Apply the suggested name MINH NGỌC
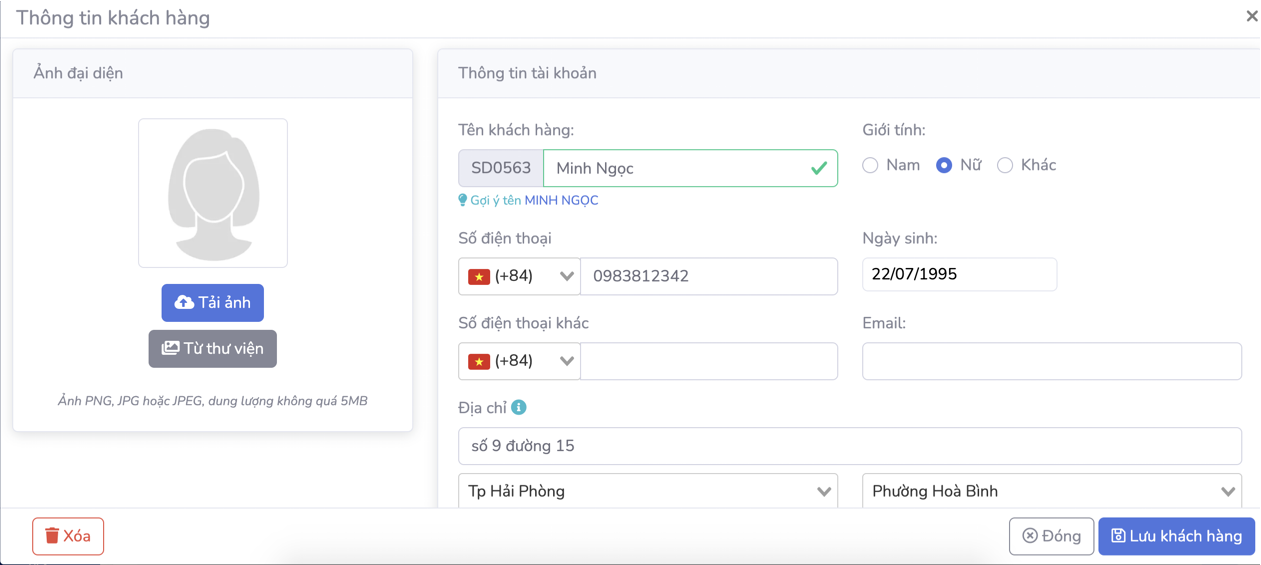The width and height of the screenshot is (1261, 565). (x=561, y=200)
